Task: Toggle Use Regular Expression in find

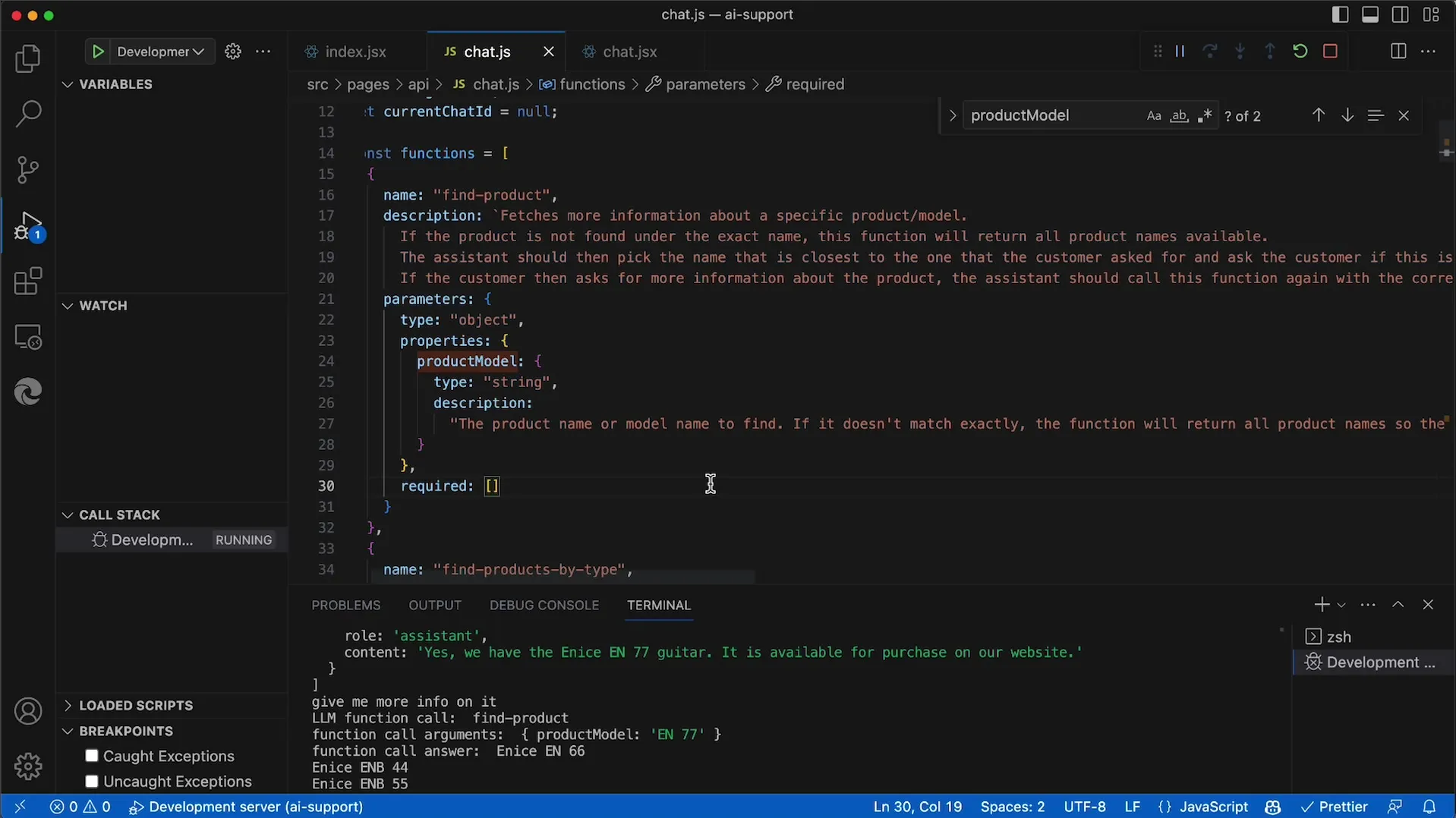Action: 1205,116
